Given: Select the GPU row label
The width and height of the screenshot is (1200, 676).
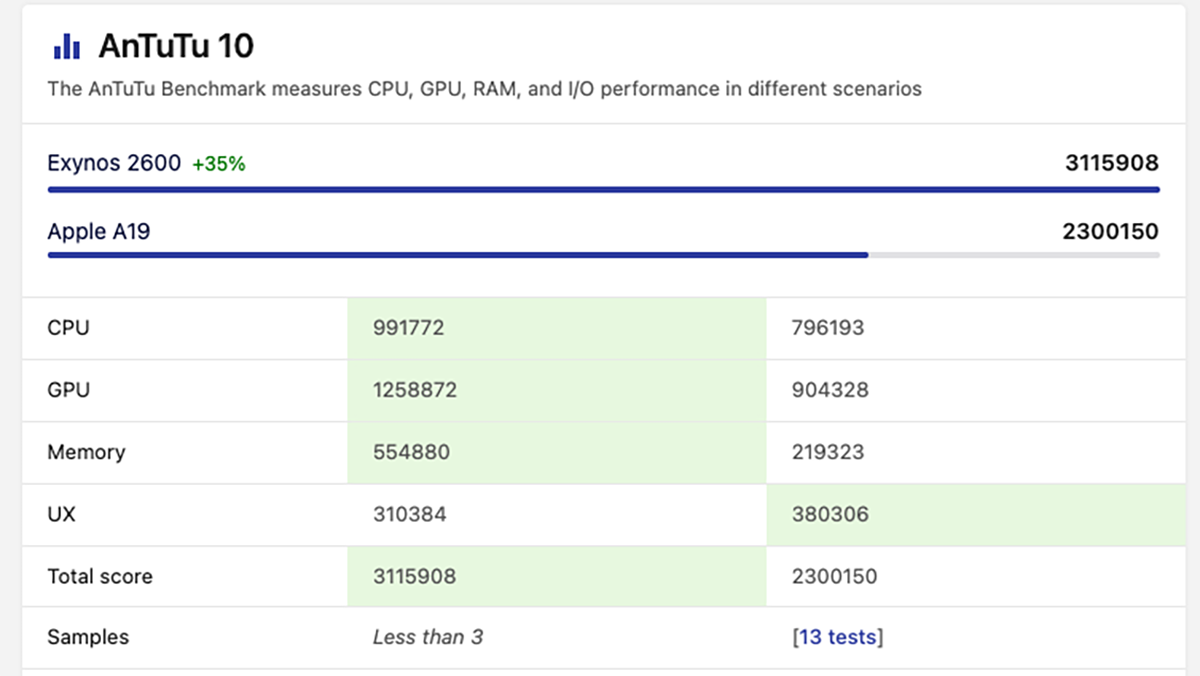Looking at the screenshot, I should tap(68, 389).
